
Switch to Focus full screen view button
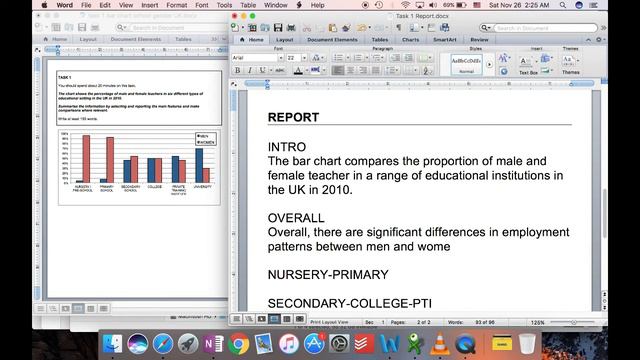click(300, 319)
